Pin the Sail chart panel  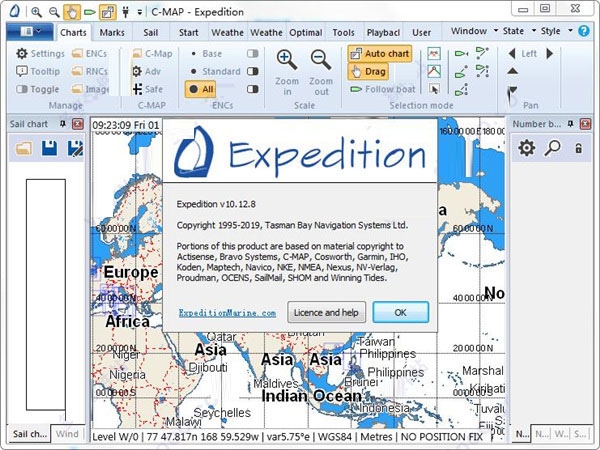pyautogui.click(x=63, y=124)
